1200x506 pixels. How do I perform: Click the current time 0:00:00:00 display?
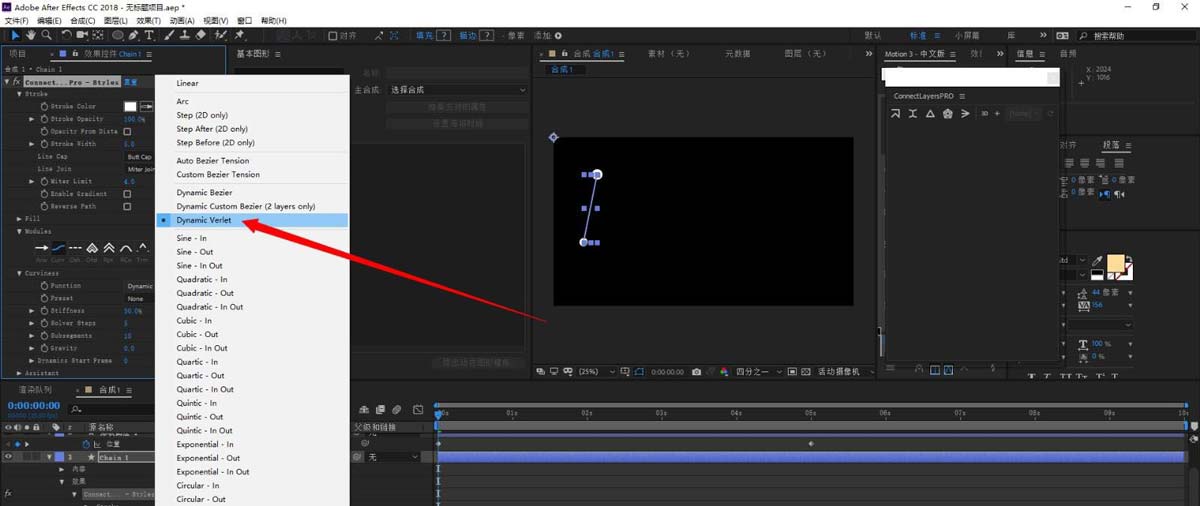click(34, 406)
